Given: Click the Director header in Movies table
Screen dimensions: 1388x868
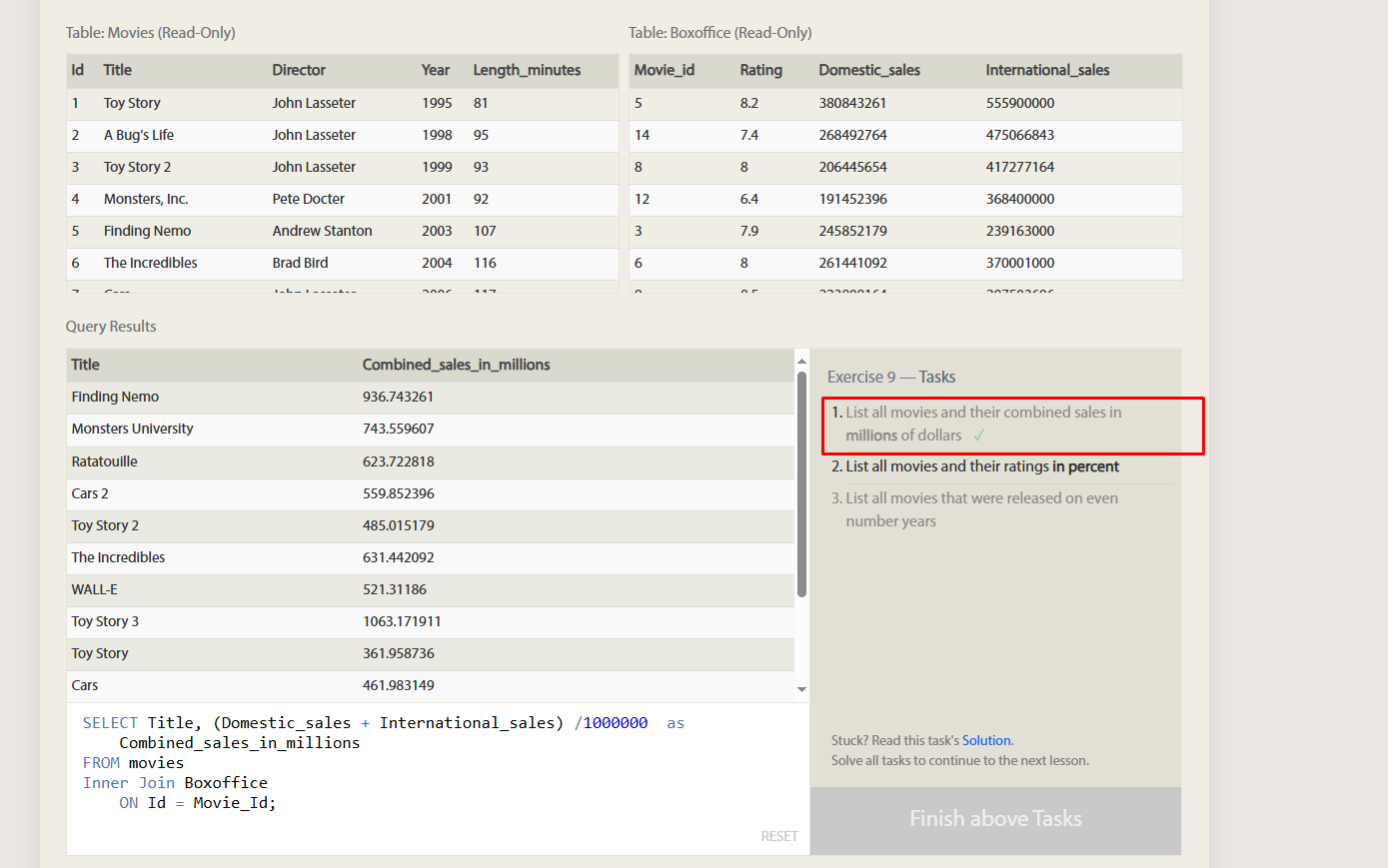Looking at the screenshot, I should 299,70.
